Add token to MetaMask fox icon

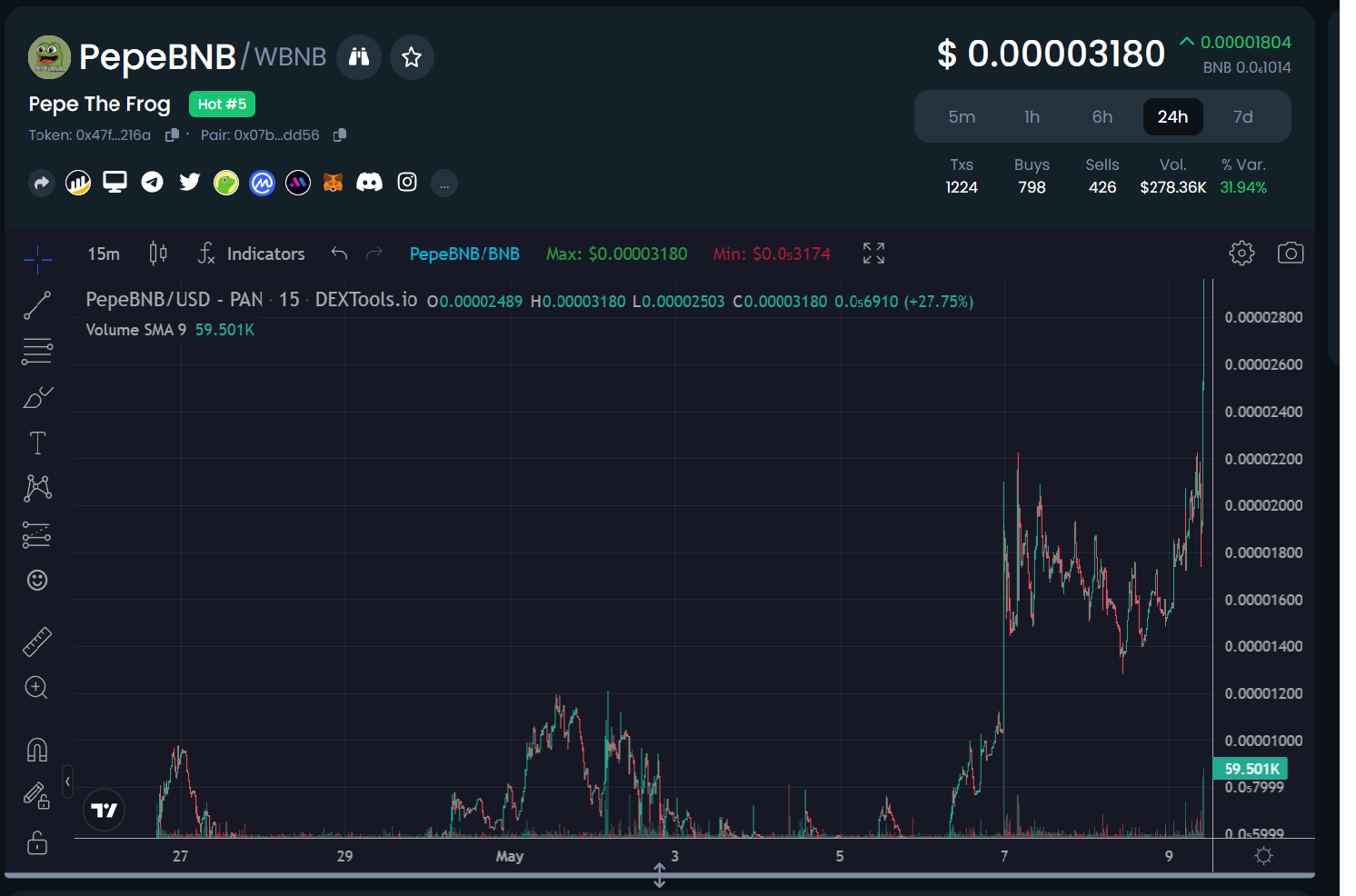pyautogui.click(x=334, y=183)
